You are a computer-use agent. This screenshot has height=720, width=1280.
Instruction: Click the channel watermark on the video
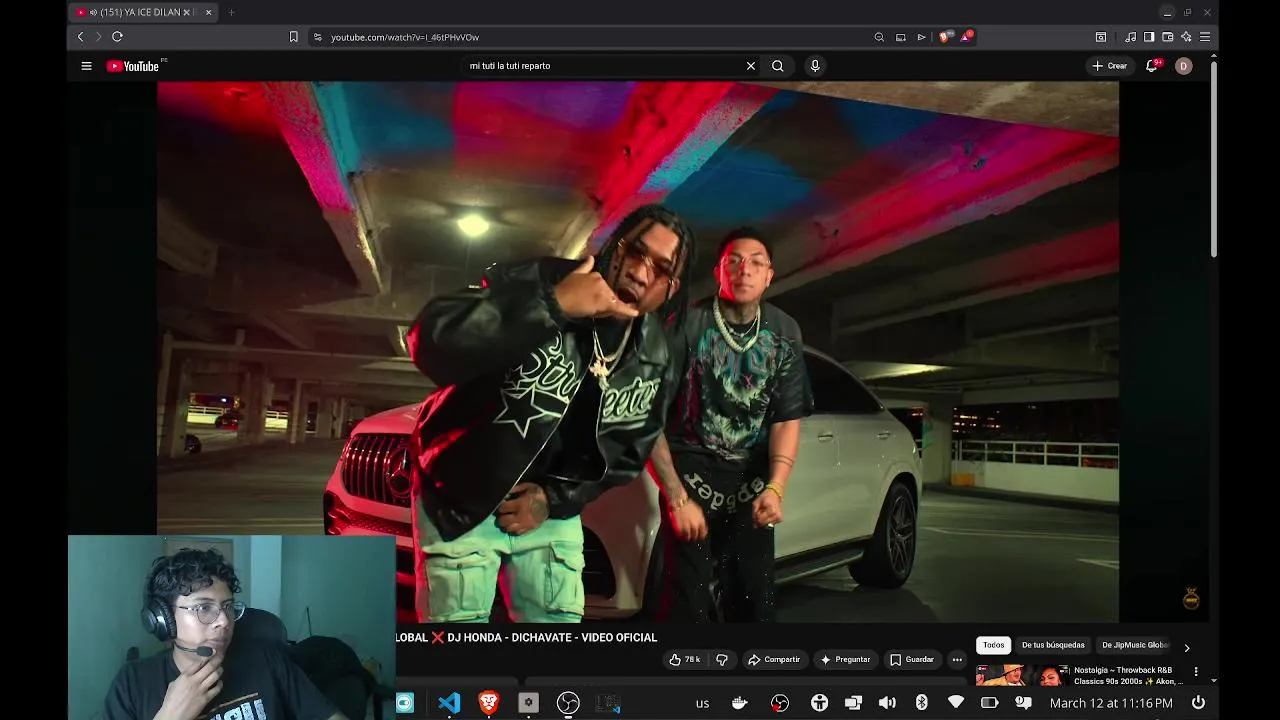[1191, 598]
